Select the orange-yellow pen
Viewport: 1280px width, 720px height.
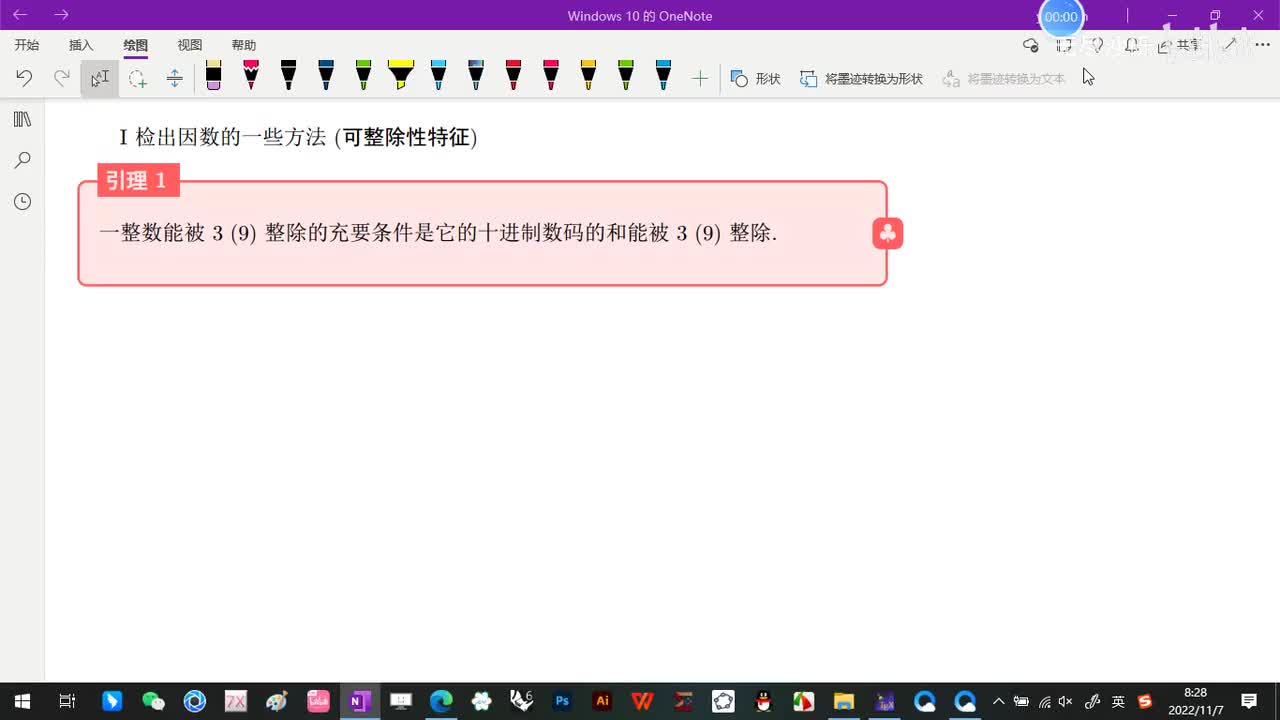tap(588, 75)
